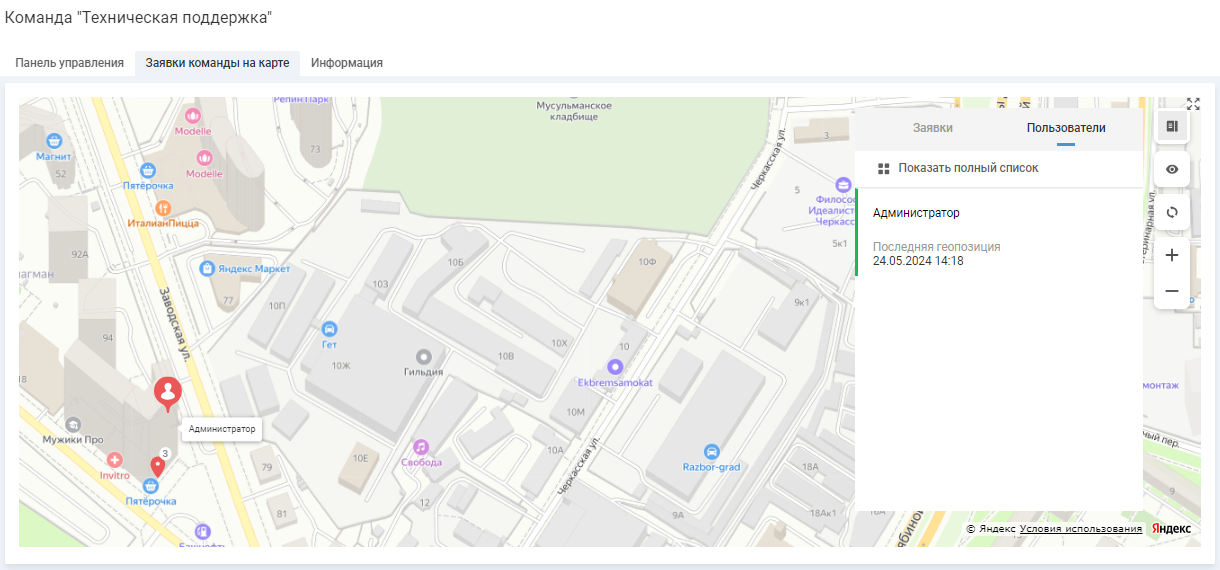
Task: Click the red Администратор user marker on map
Action: tap(168, 392)
